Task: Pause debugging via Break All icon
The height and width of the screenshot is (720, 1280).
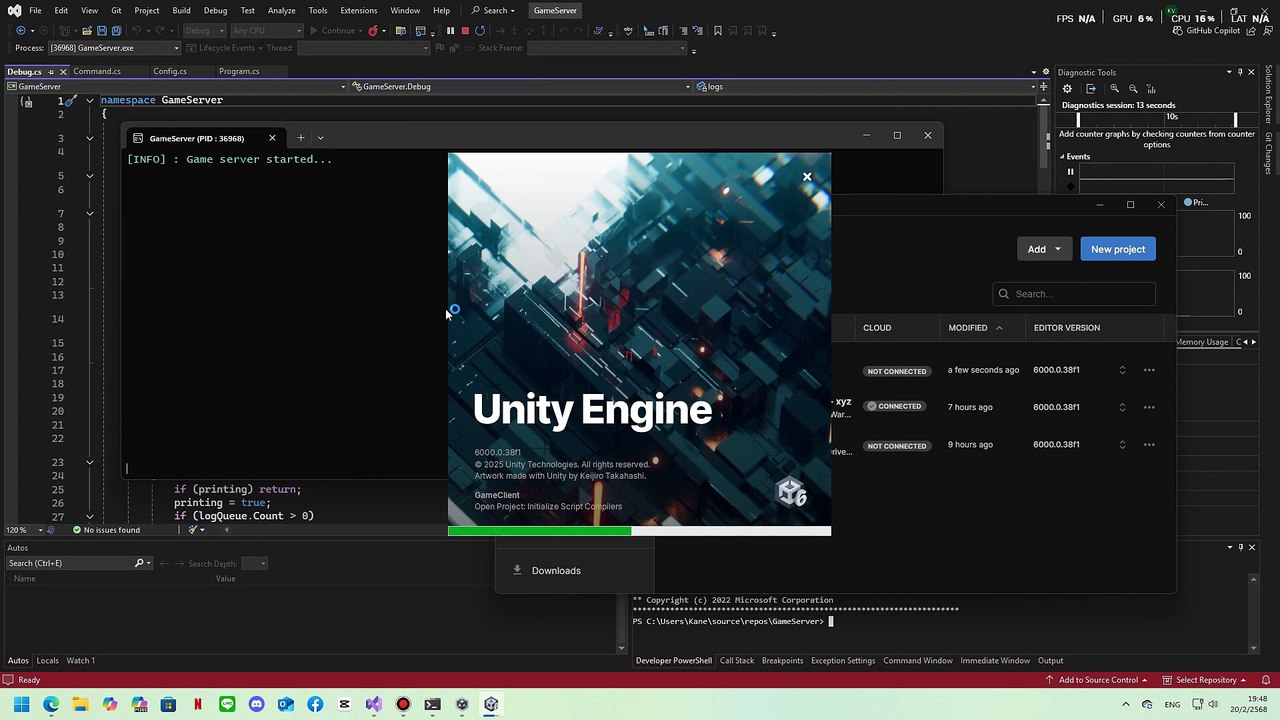Action: [x=450, y=31]
